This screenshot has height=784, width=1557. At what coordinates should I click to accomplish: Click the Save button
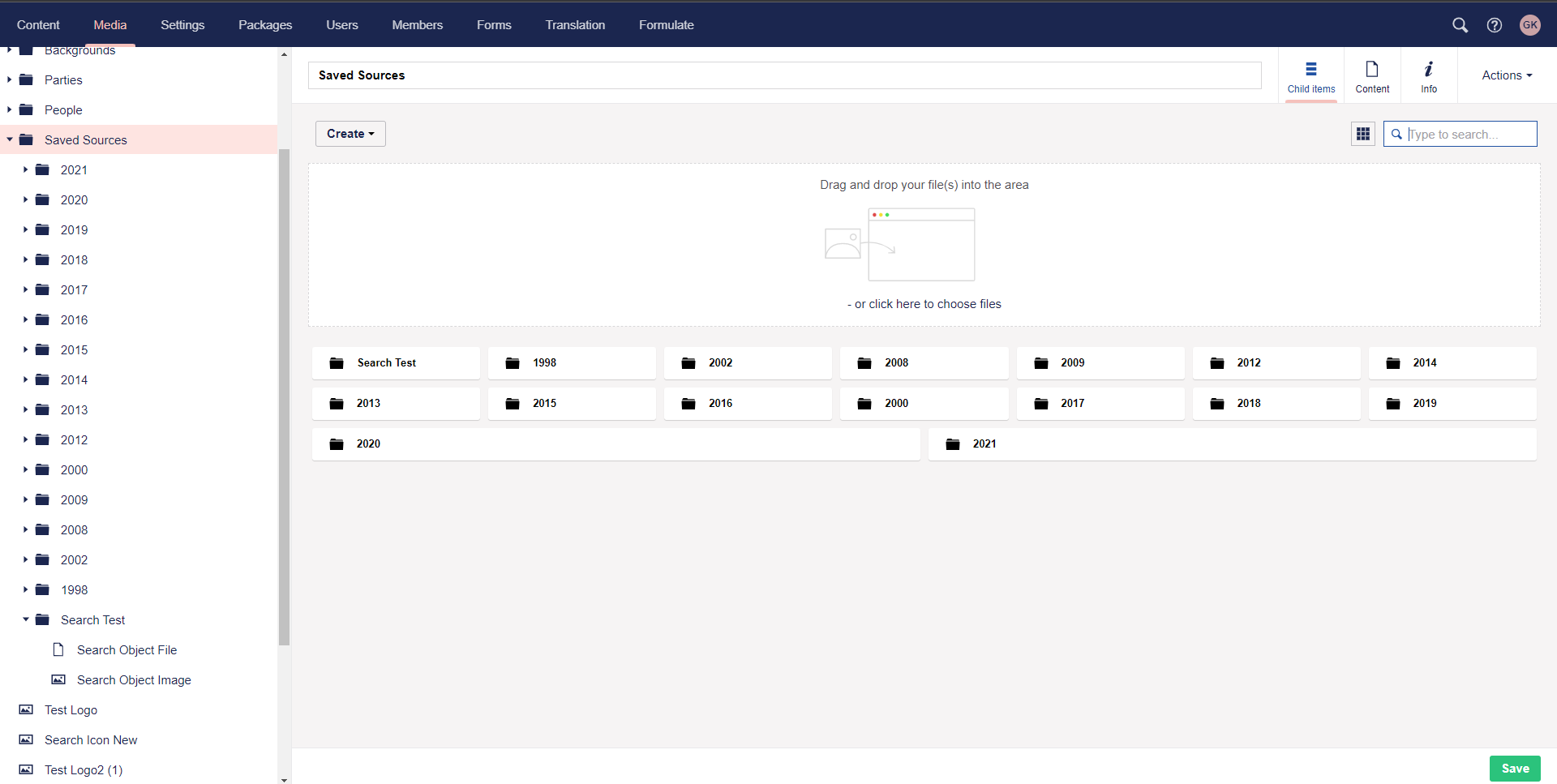click(x=1515, y=768)
